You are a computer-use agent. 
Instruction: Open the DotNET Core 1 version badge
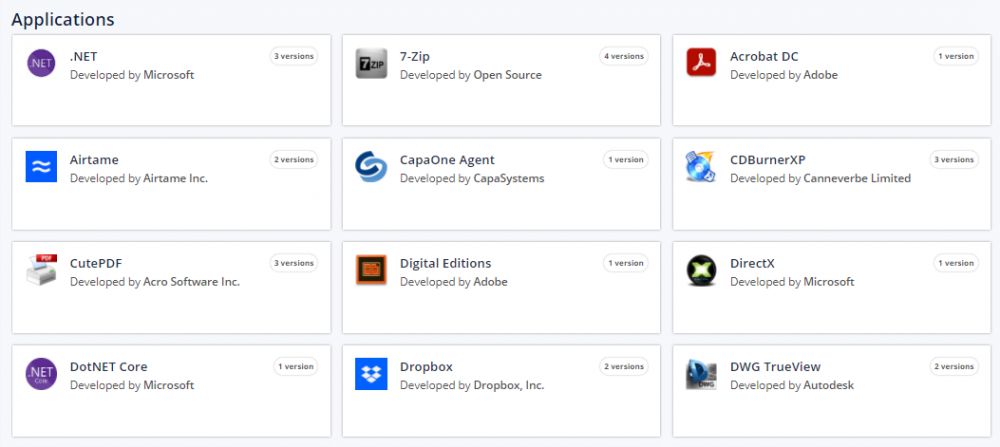295,367
